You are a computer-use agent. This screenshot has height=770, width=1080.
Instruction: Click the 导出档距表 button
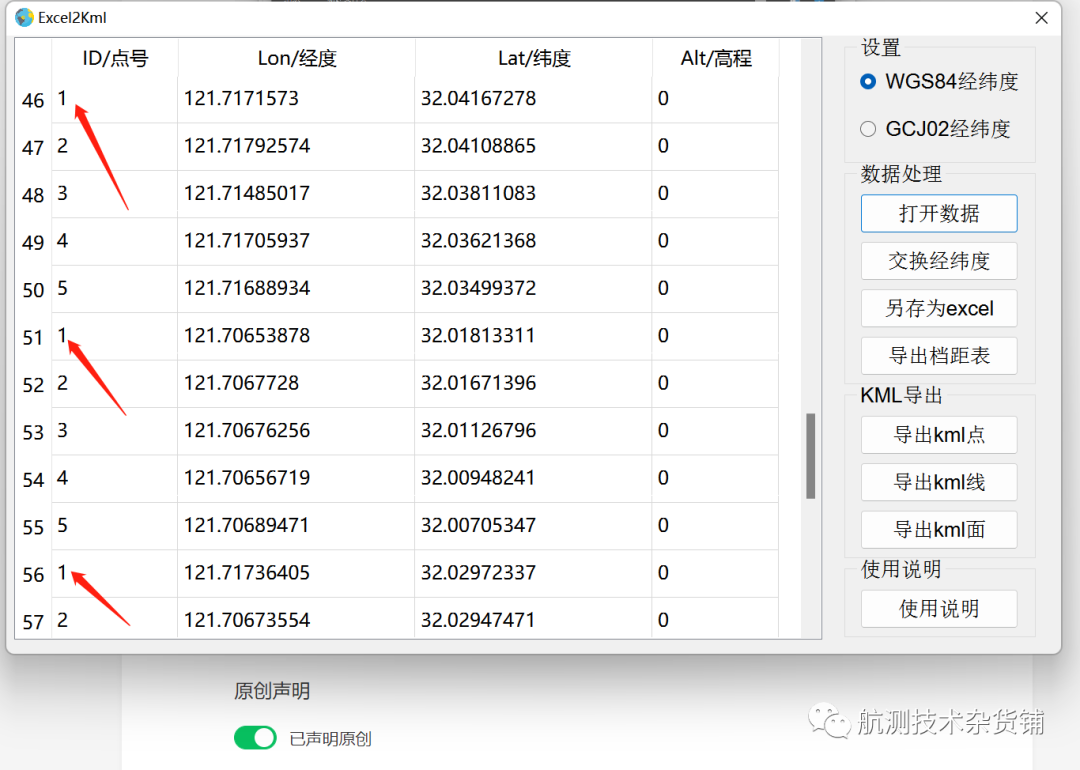click(938, 356)
